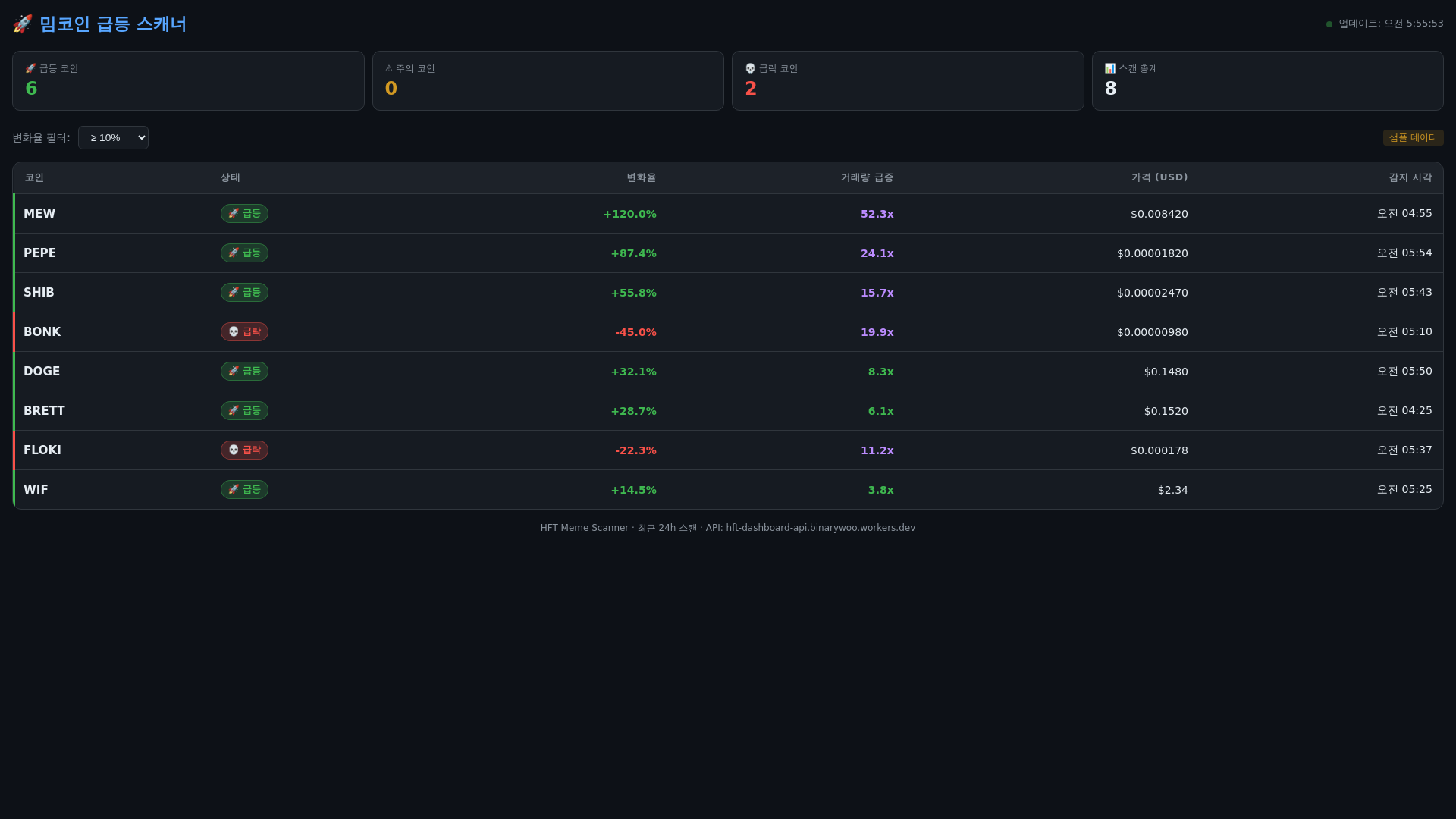Screen dimensions: 1456x819
Task: Click the 샘플 데이터 badge
Action: coord(1413,138)
